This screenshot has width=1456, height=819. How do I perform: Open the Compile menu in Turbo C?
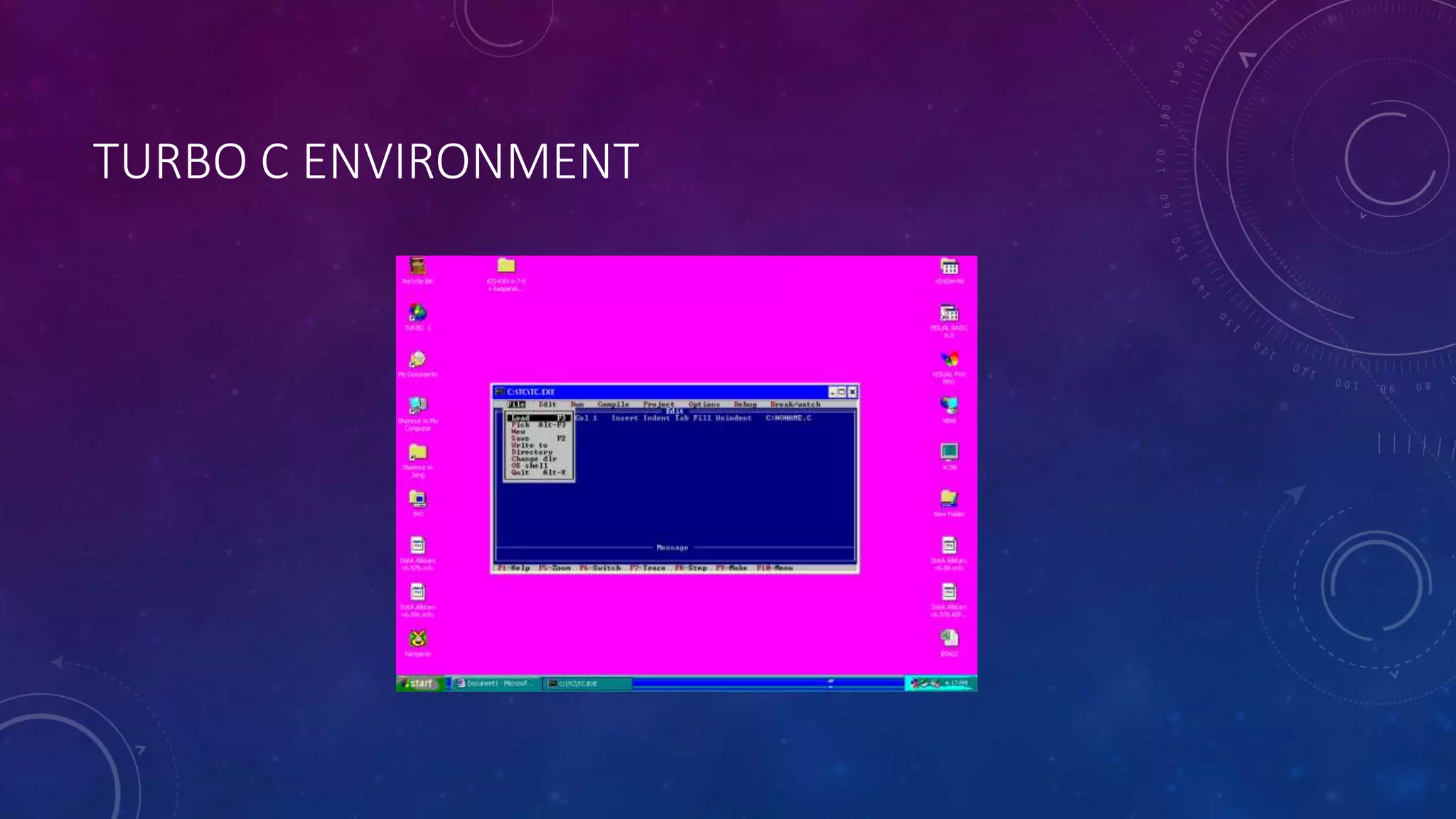click(613, 405)
